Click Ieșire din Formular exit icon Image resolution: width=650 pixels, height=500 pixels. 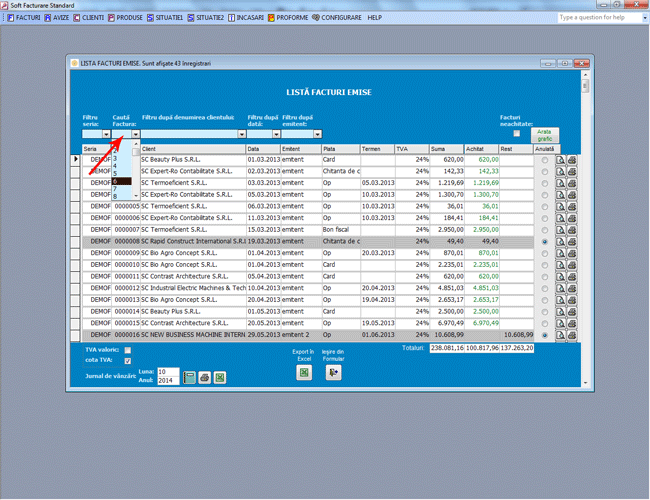pyautogui.click(x=333, y=372)
